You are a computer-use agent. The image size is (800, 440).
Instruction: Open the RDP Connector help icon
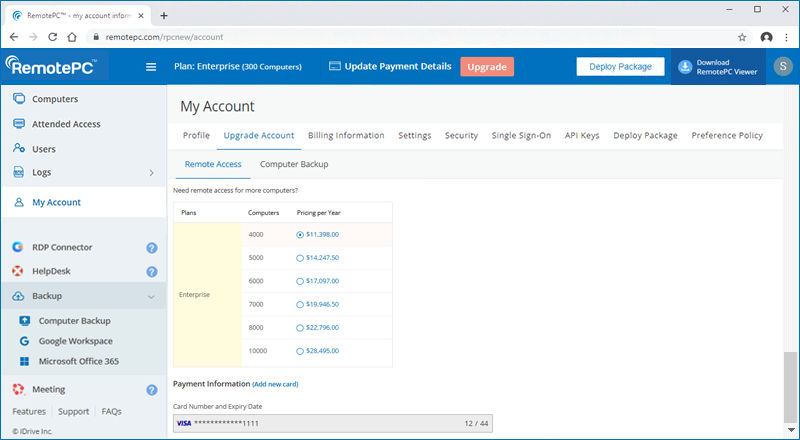(x=152, y=248)
